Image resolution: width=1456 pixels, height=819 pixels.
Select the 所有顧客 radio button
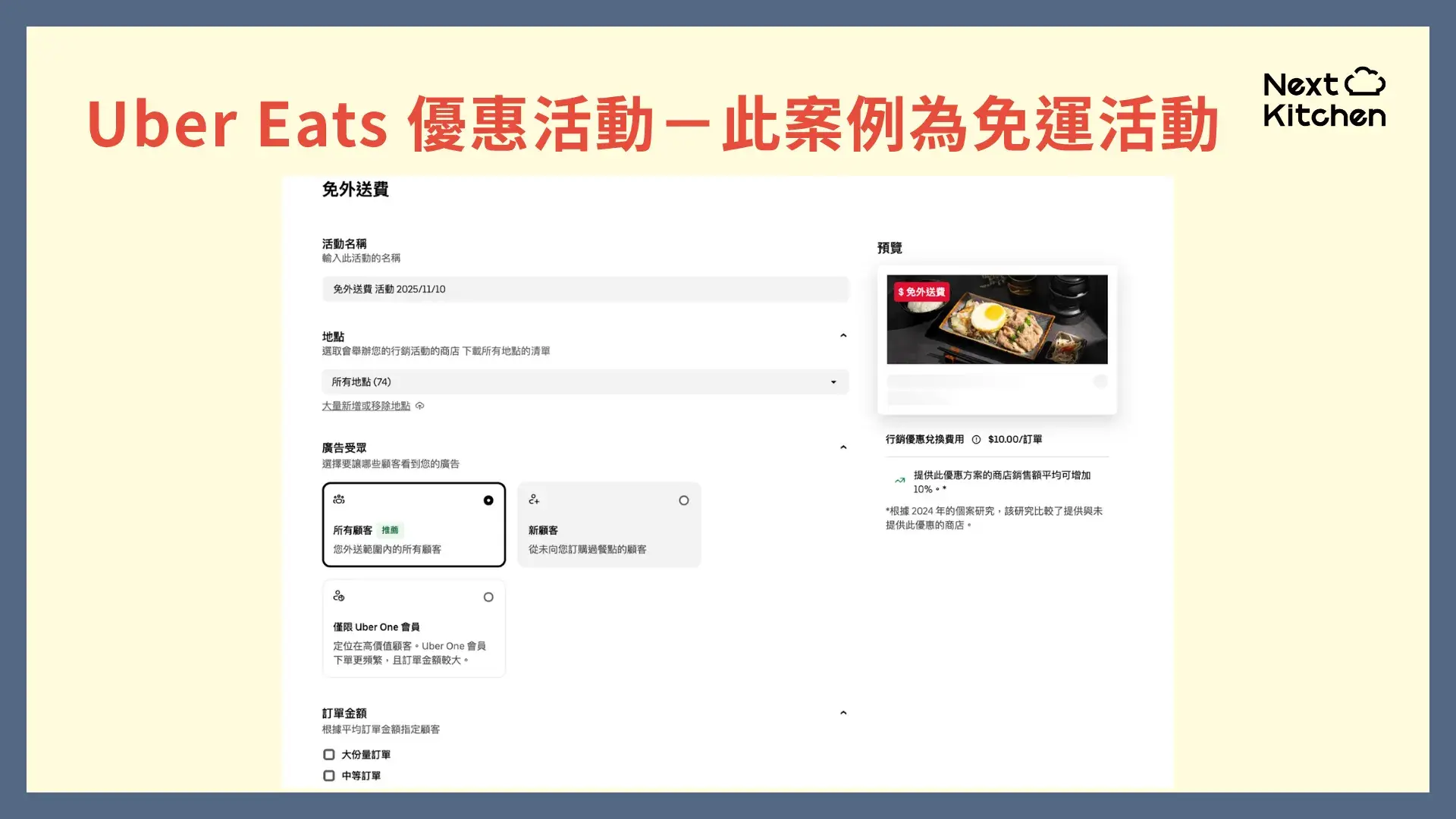(x=488, y=500)
